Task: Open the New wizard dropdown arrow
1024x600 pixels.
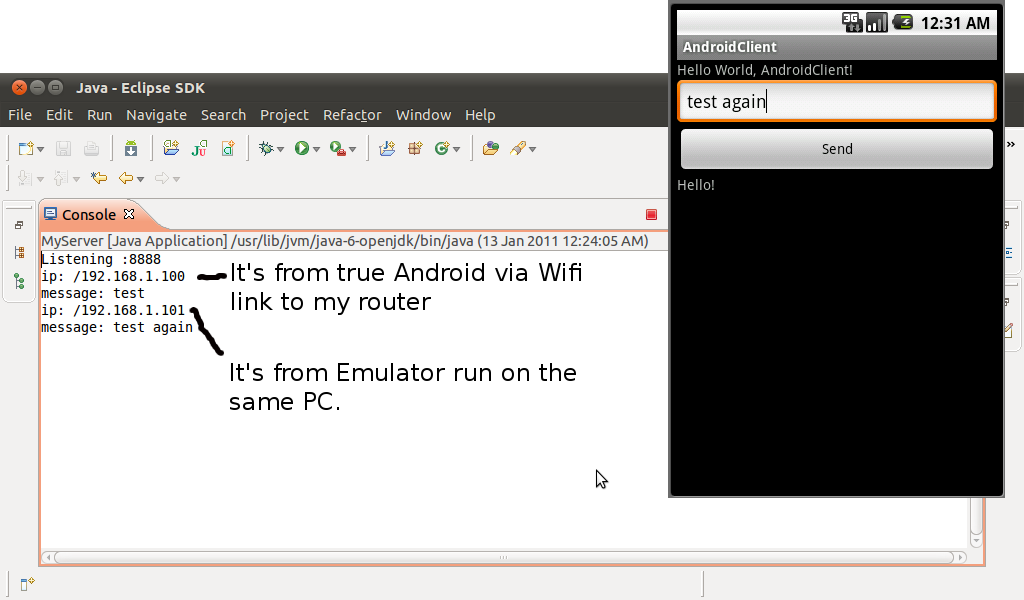Action: [x=40, y=147]
